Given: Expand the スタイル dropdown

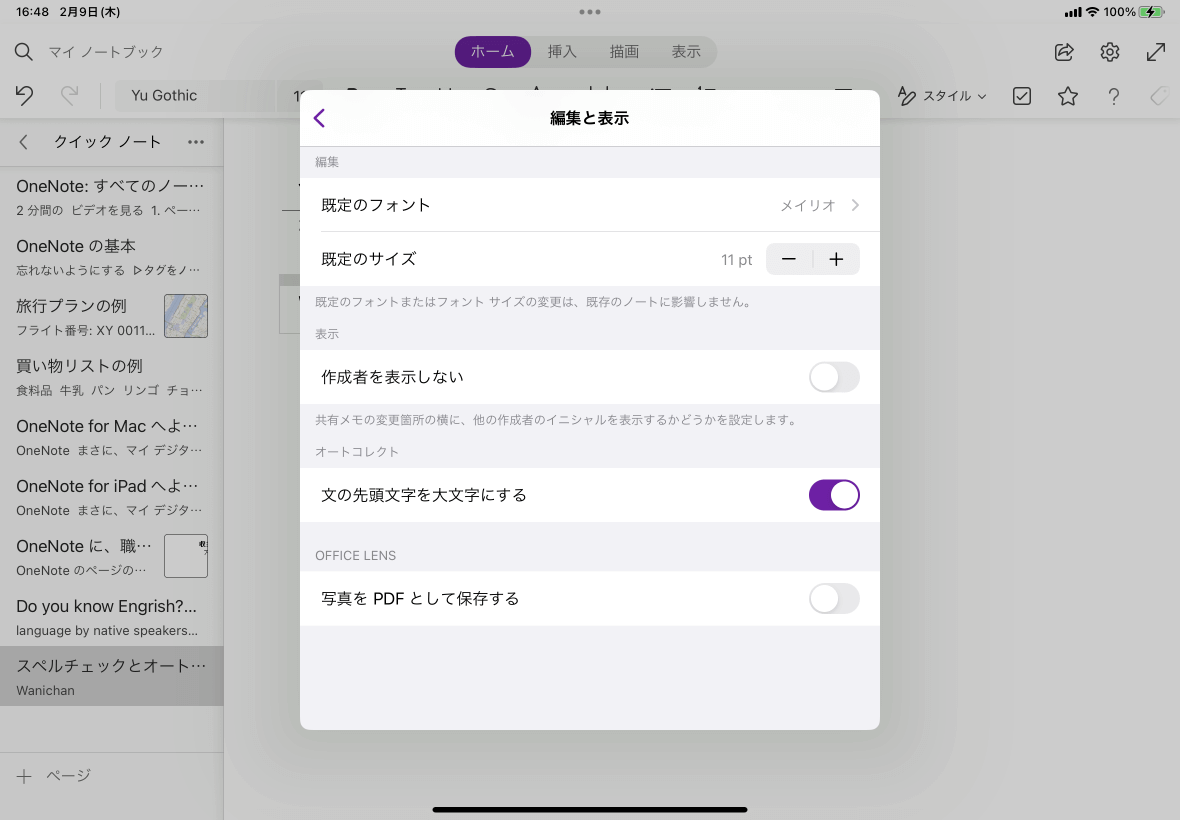Looking at the screenshot, I should coord(942,96).
